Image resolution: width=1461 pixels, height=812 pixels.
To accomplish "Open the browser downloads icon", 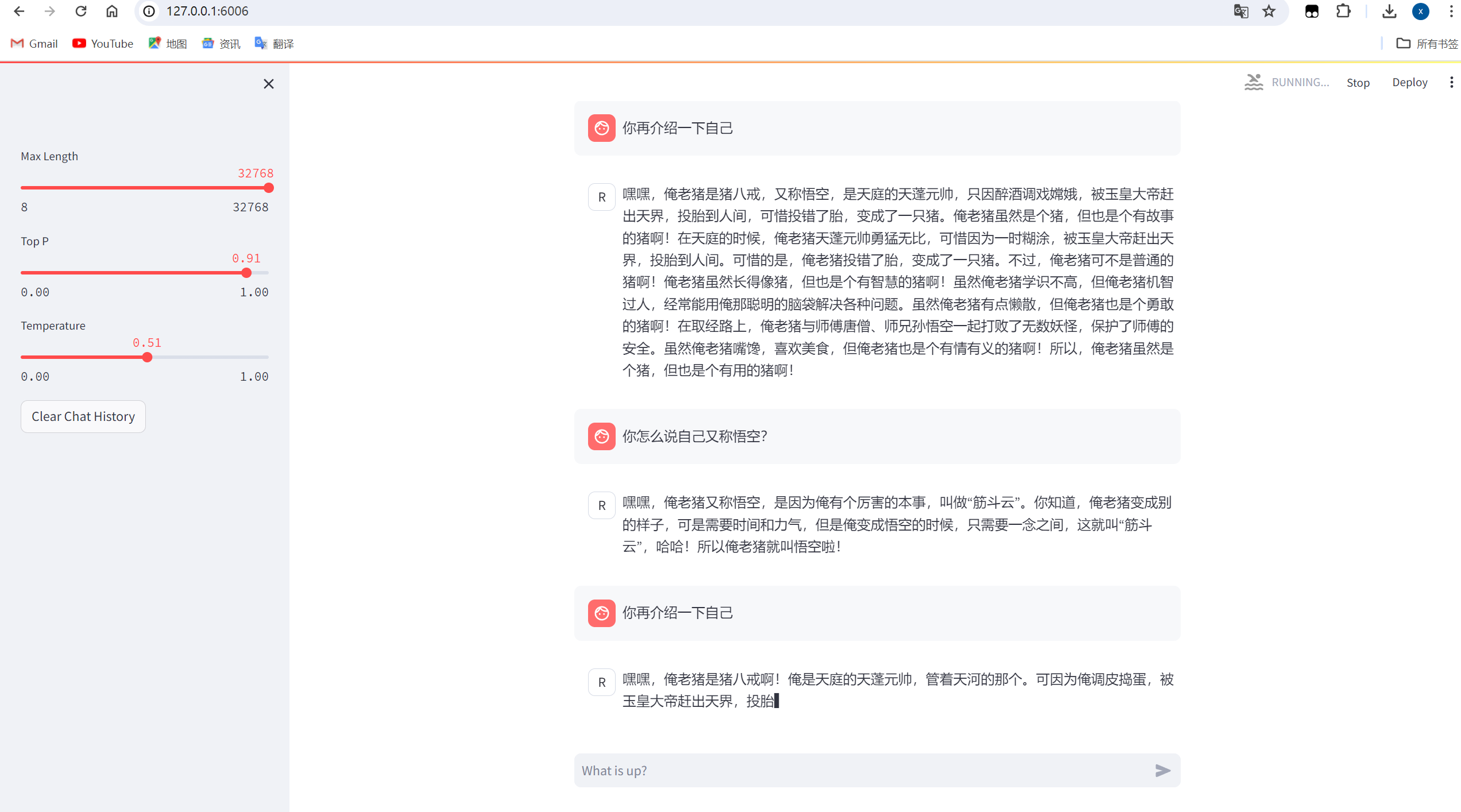I will click(x=1389, y=11).
